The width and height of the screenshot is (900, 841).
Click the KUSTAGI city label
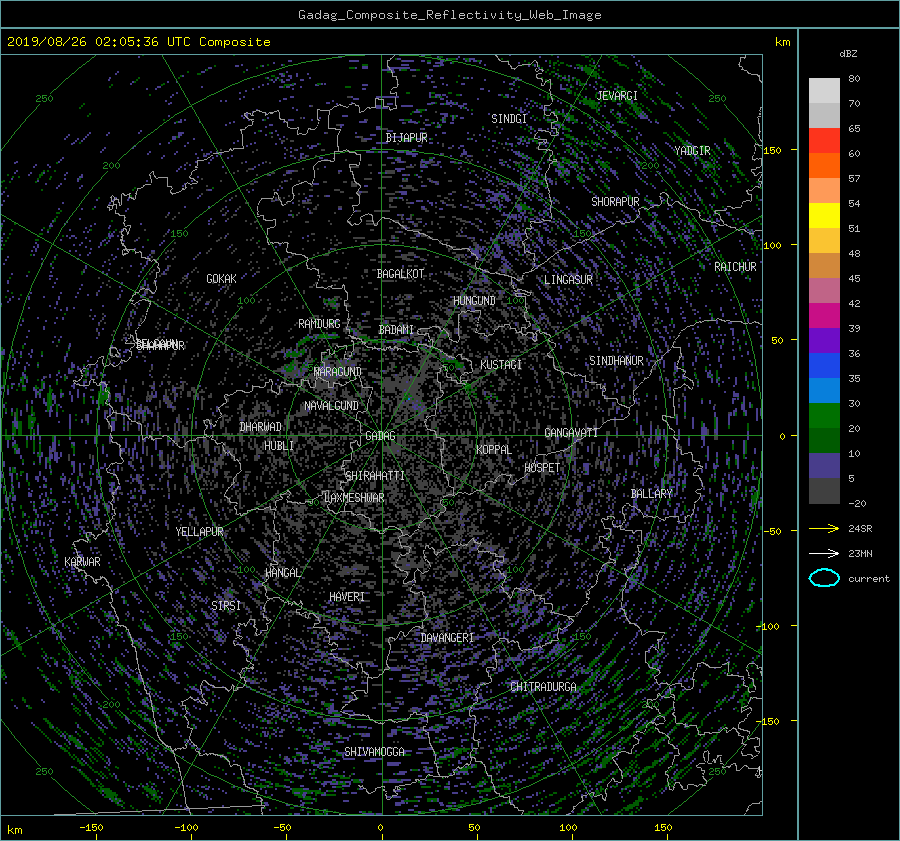[x=501, y=365]
